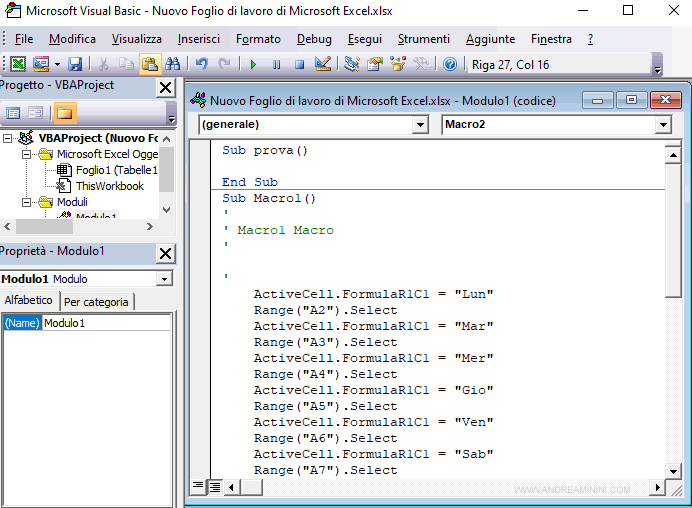
Task: Save the workbook with the floppy icon
Action: pos(75,64)
